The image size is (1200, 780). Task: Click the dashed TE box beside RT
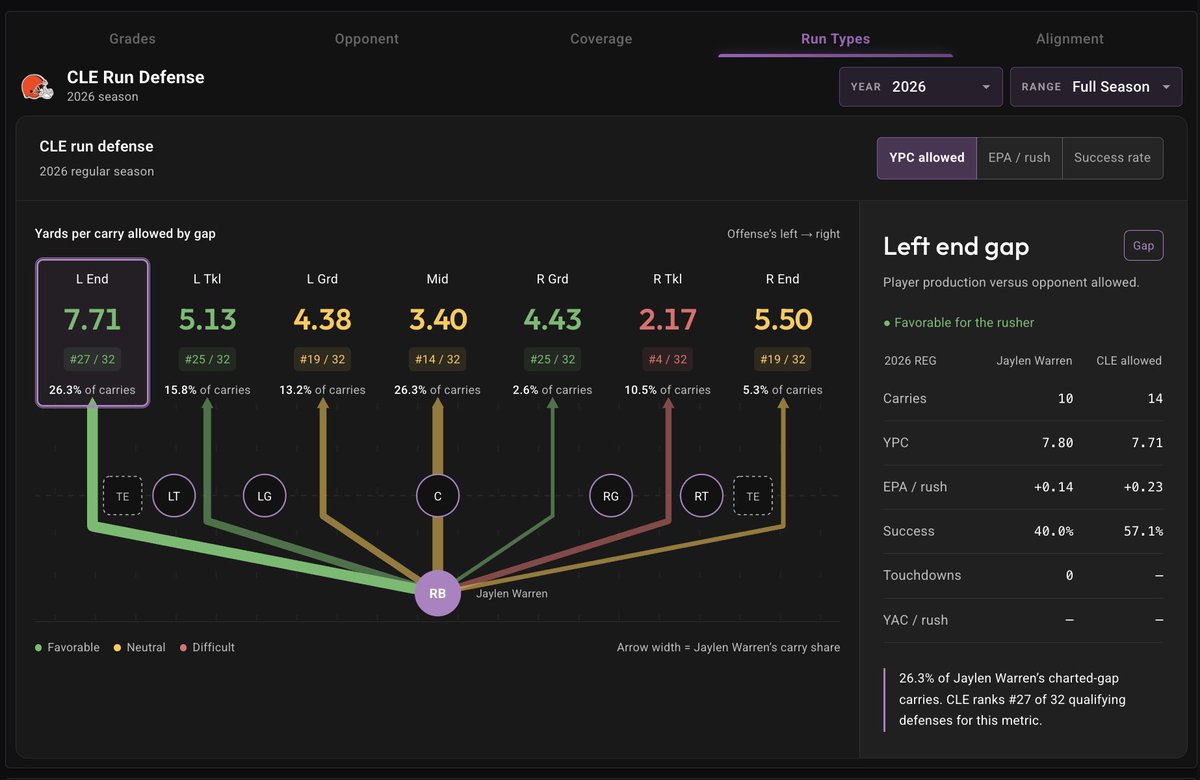click(753, 495)
